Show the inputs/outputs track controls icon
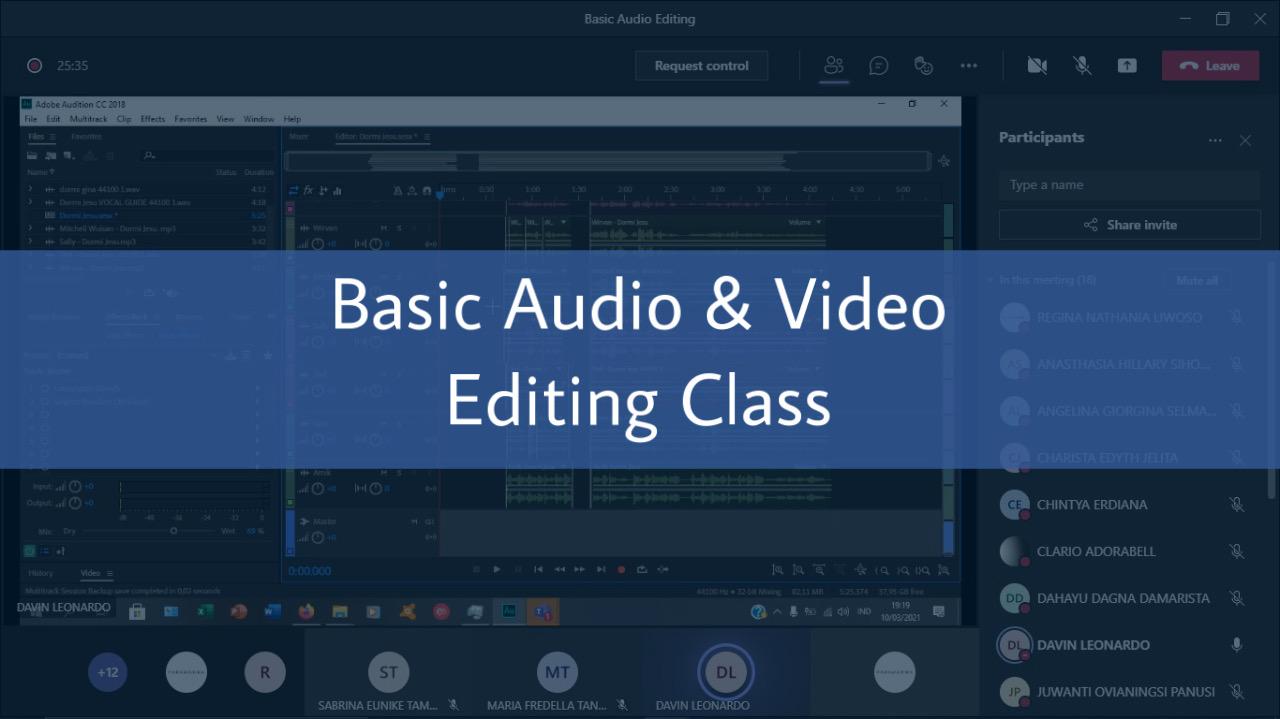This screenshot has width=1280, height=719. [294, 190]
